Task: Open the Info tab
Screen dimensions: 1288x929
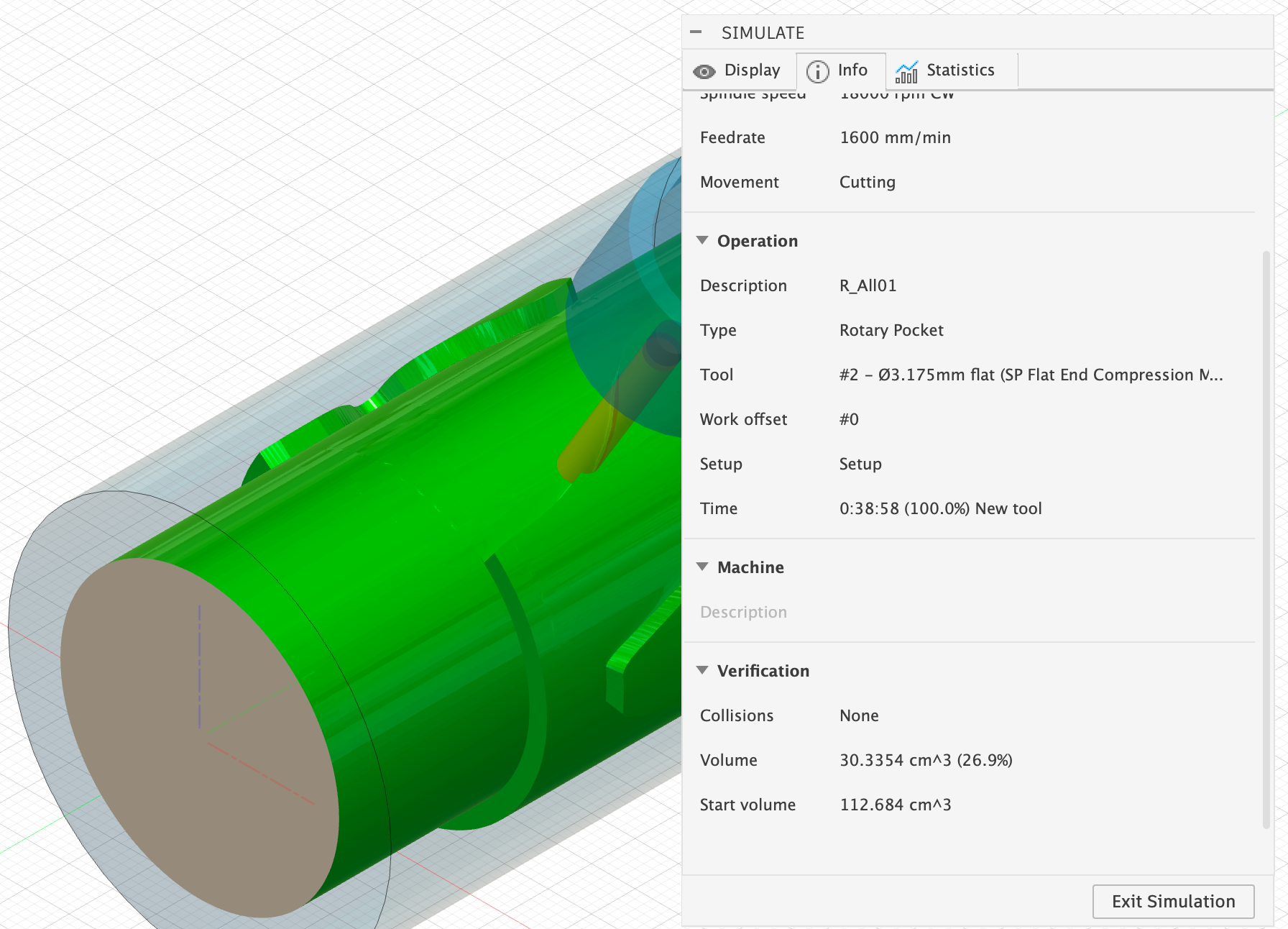Action: pos(840,70)
